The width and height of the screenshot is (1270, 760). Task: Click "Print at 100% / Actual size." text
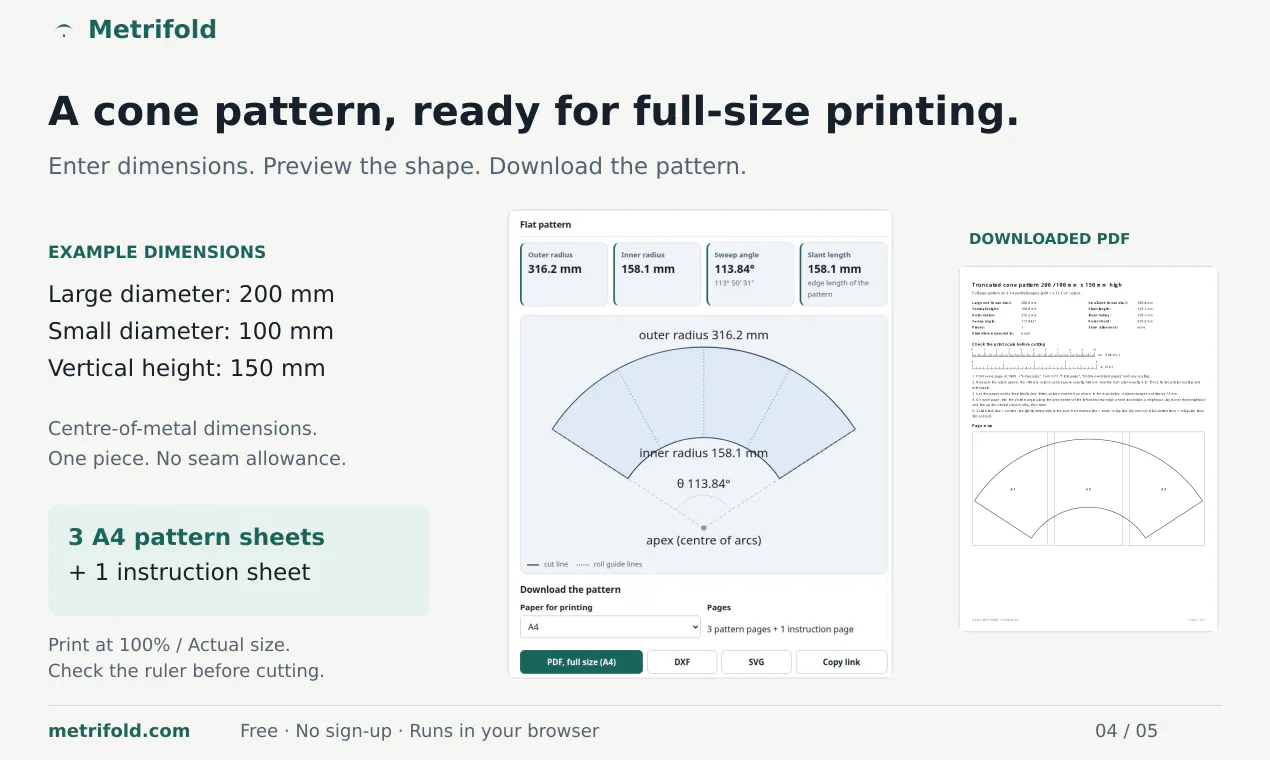[x=169, y=645]
